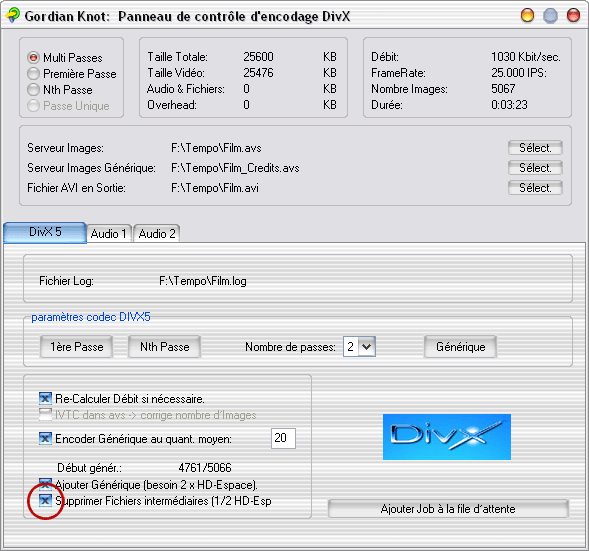Disable Supprimer Fichiers intermédiaires checkbox
The image size is (589, 551).
click(45, 501)
